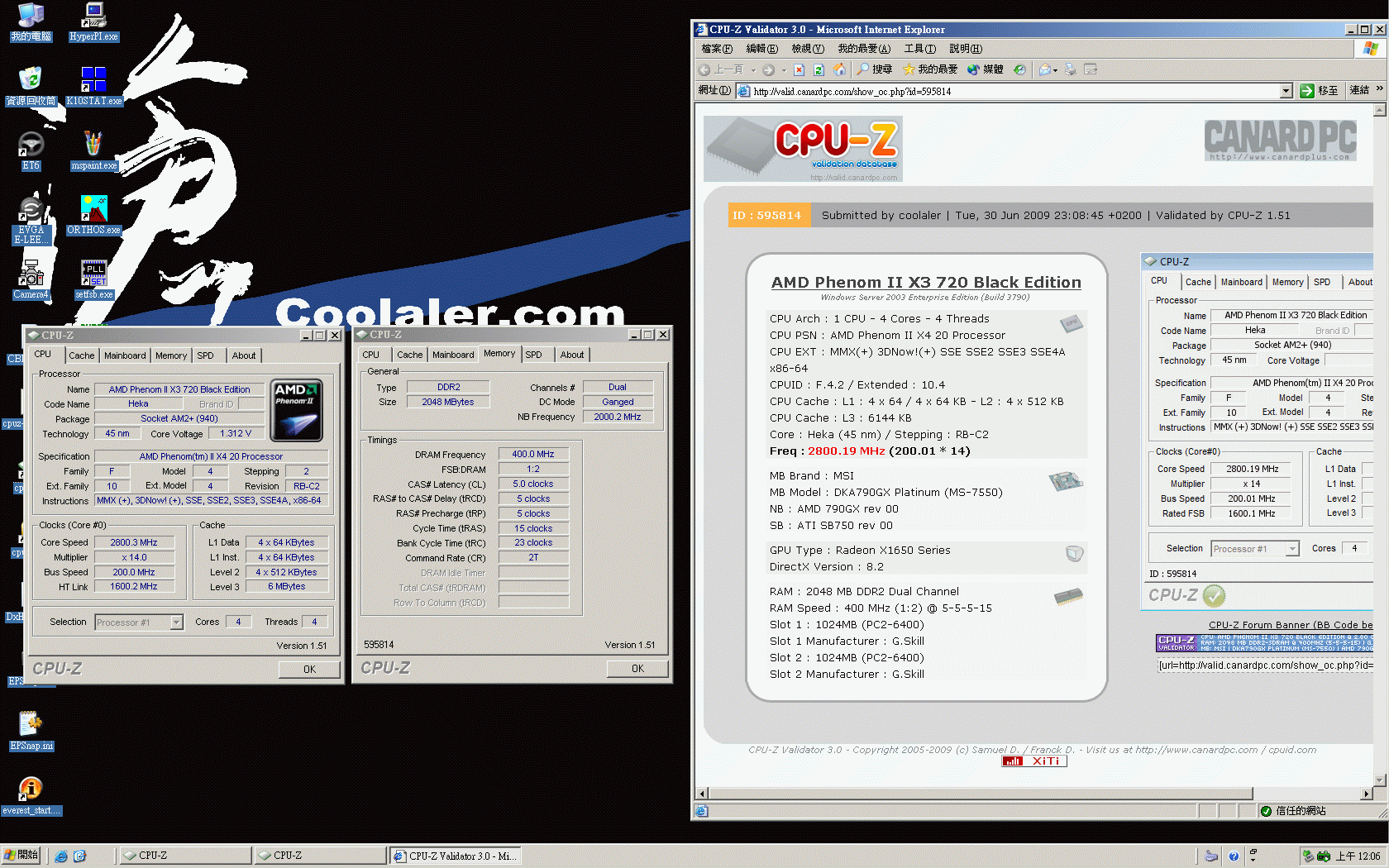Image resolution: width=1389 pixels, height=868 pixels.
Task: Click the IE Refresh button
Action: [x=819, y=69]
